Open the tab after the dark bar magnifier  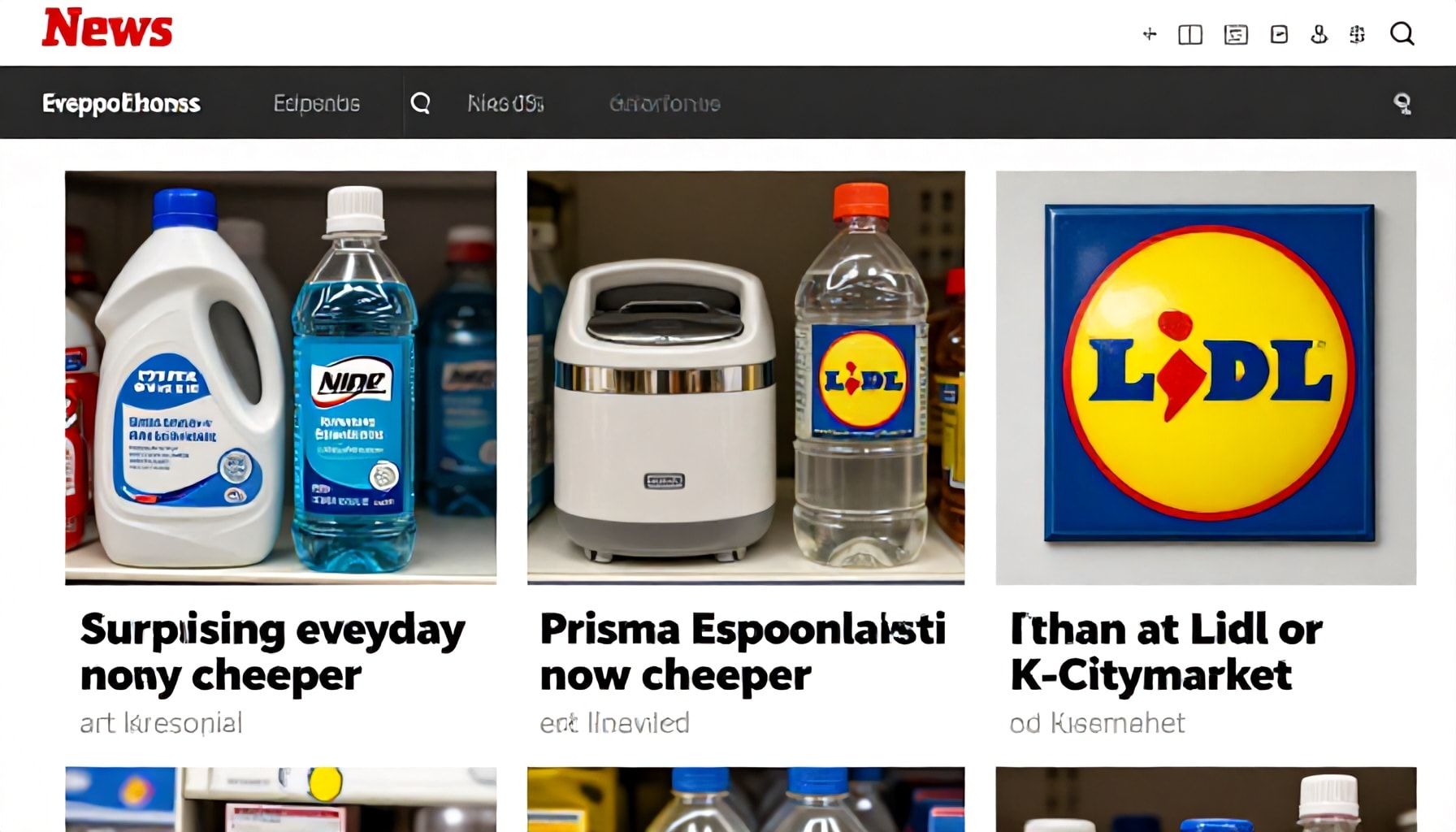coord(505,103)
